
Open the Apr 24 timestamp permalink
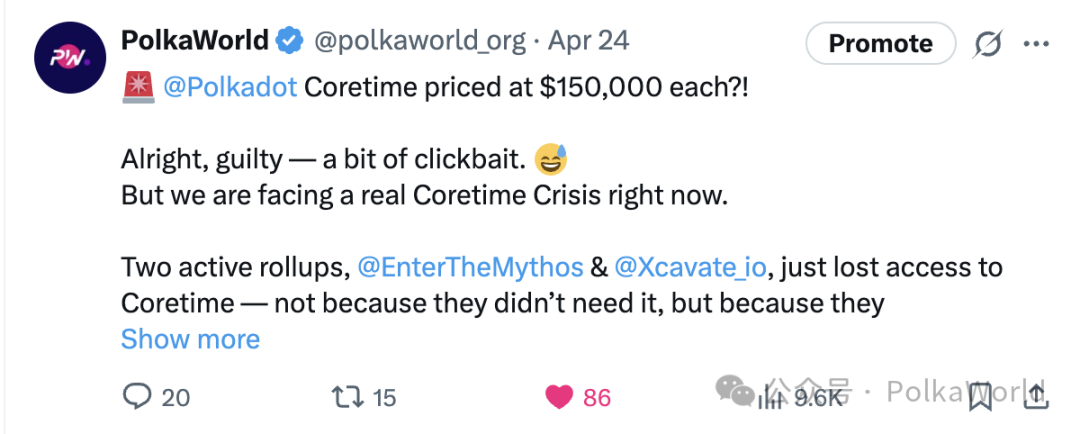pyautogui.click(x=588, y=41)
